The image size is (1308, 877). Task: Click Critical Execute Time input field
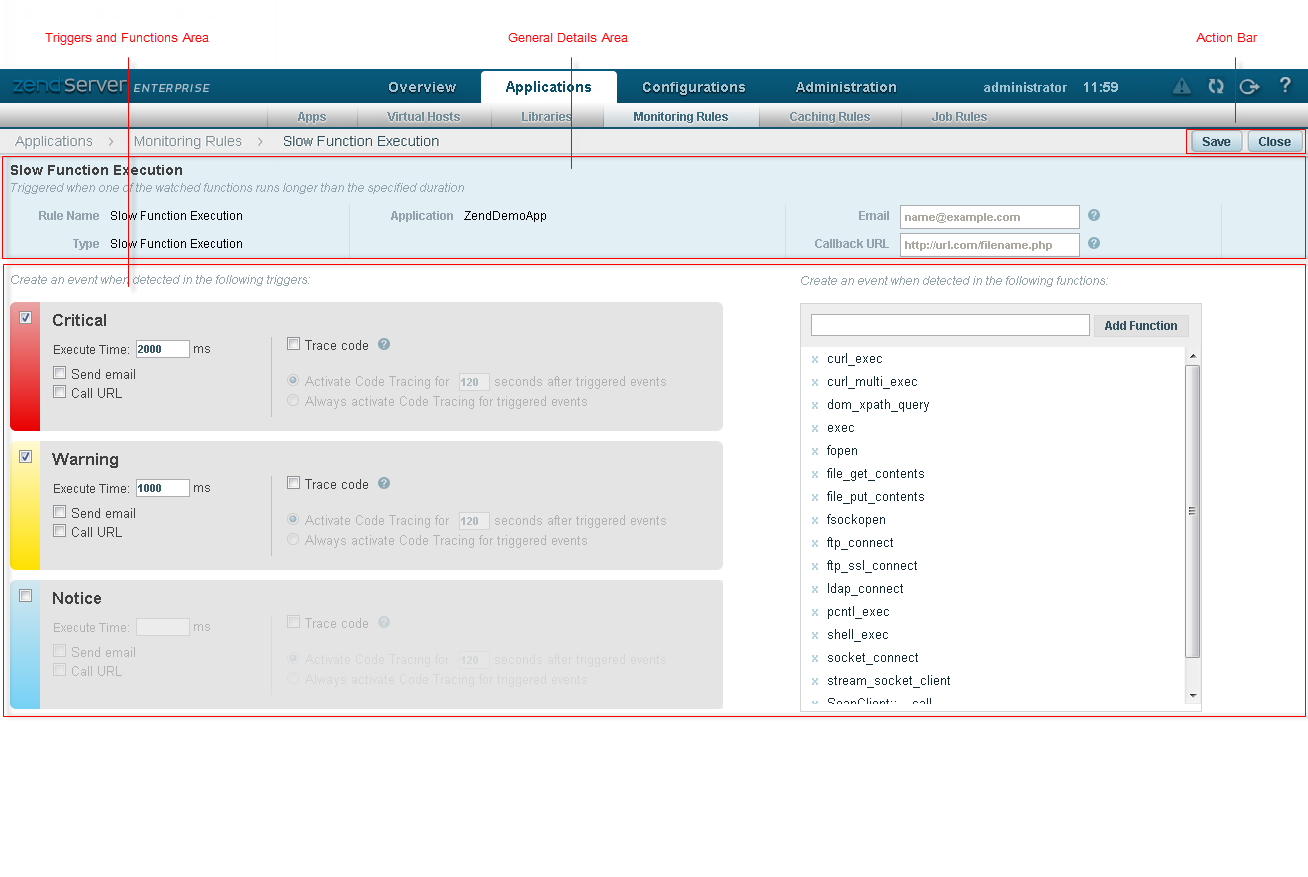point(162,349)
